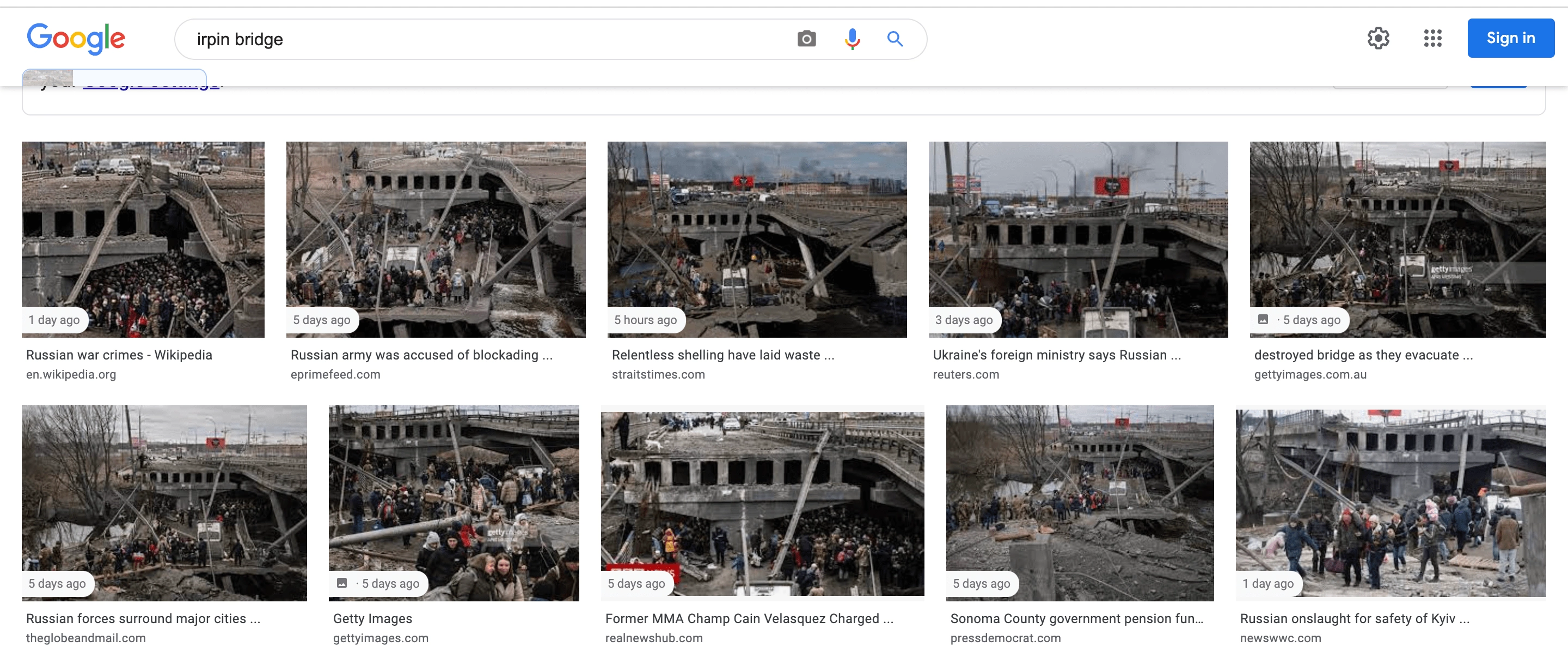Open the reuters.com bridge image

tap(1078, 240)
